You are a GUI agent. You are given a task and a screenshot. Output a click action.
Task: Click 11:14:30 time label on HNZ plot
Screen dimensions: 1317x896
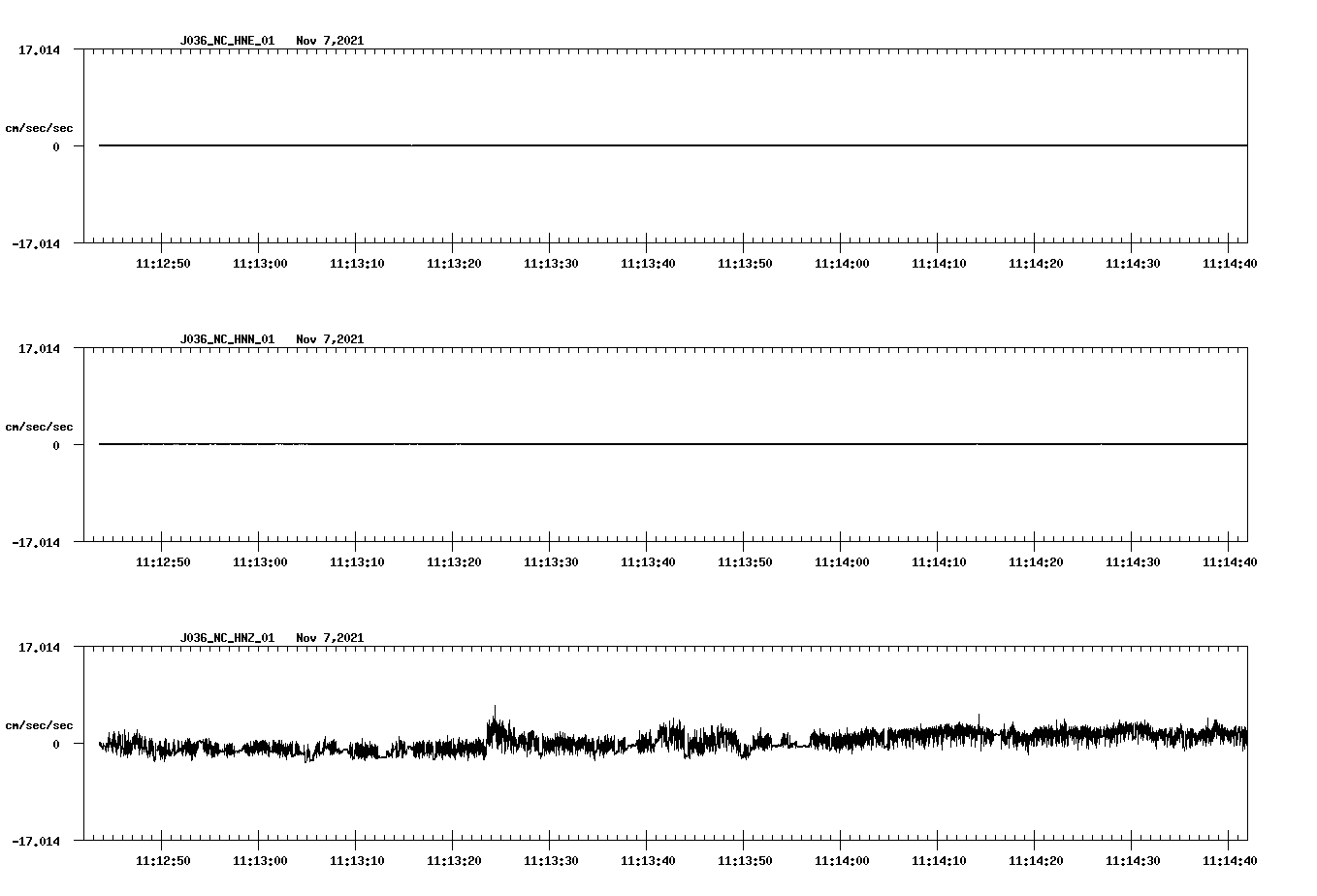[1133, 861]
